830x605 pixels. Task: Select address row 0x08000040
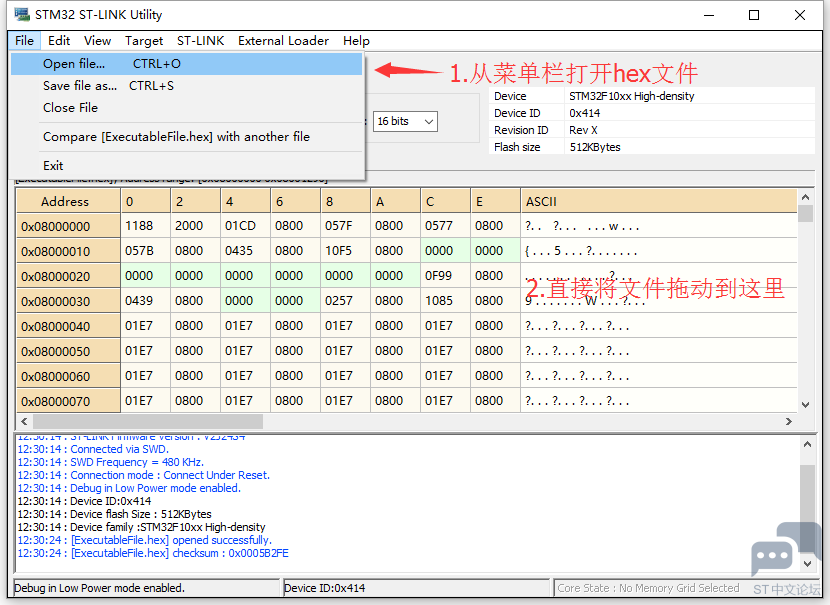(x=68, y=326)
